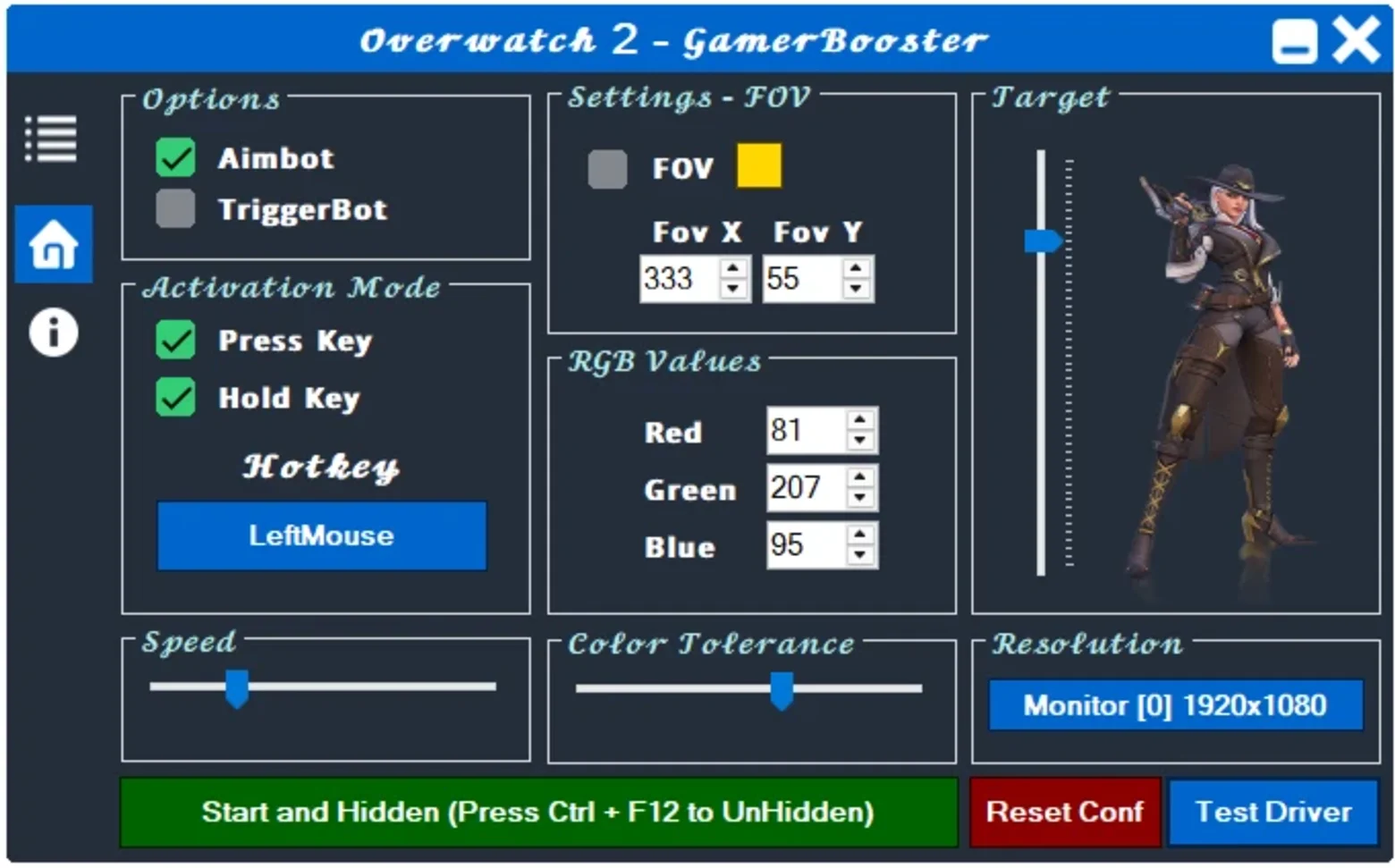
Task: Toggle the Hold Key checkbox
Action: coord(175,398)
